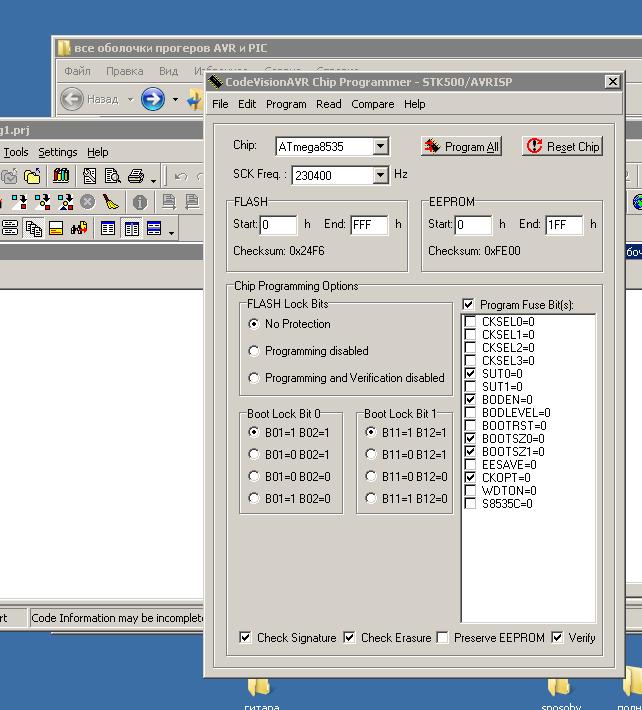Click the two stacked panels icon

pyautogui.click(x=10, y=228)
